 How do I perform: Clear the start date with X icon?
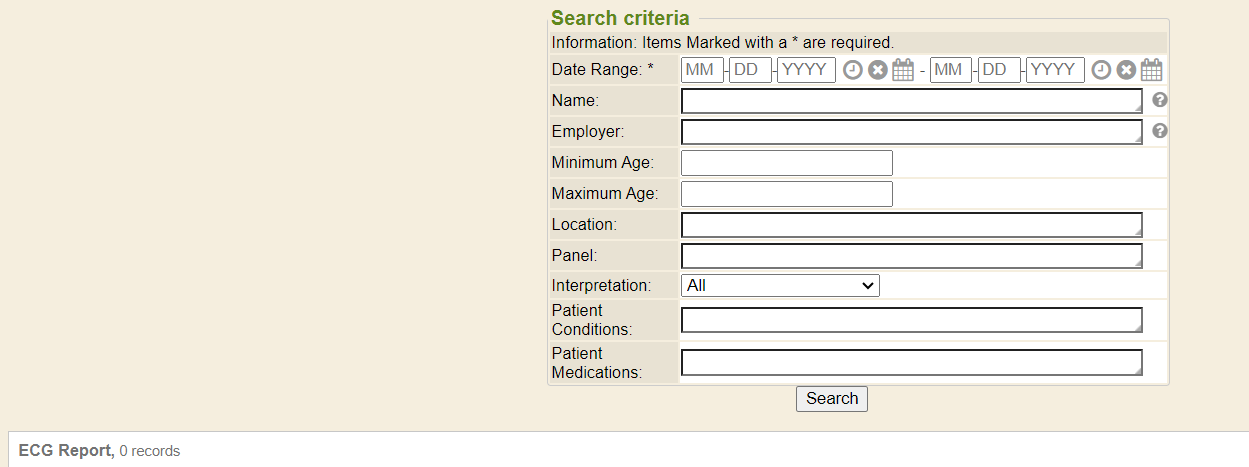[x=877, y=70]
